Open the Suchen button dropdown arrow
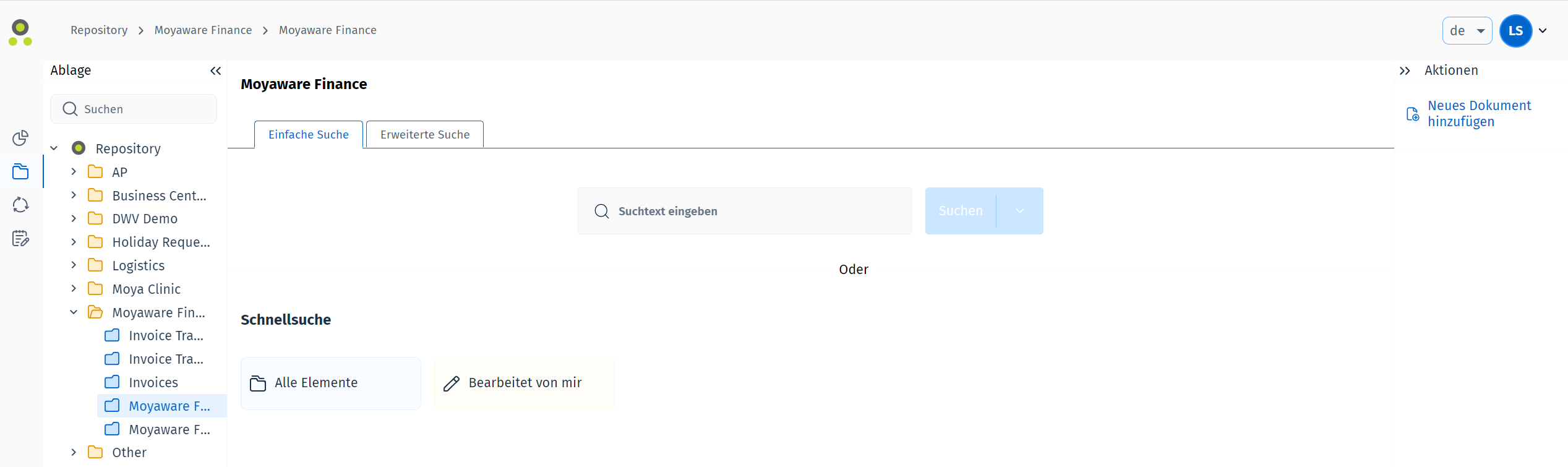This screenshot has height=467, width=1568. click(x=1020, y=211)
